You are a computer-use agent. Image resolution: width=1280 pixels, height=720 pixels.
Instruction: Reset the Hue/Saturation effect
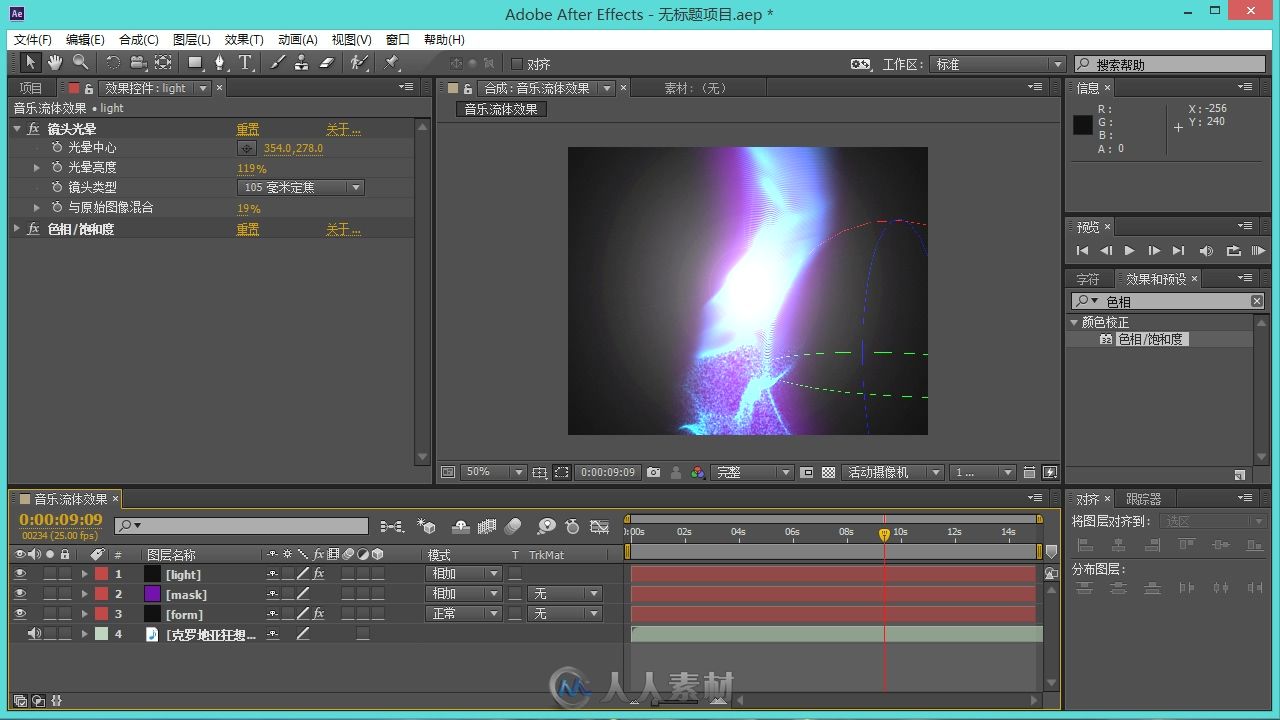tap(247, 229)
